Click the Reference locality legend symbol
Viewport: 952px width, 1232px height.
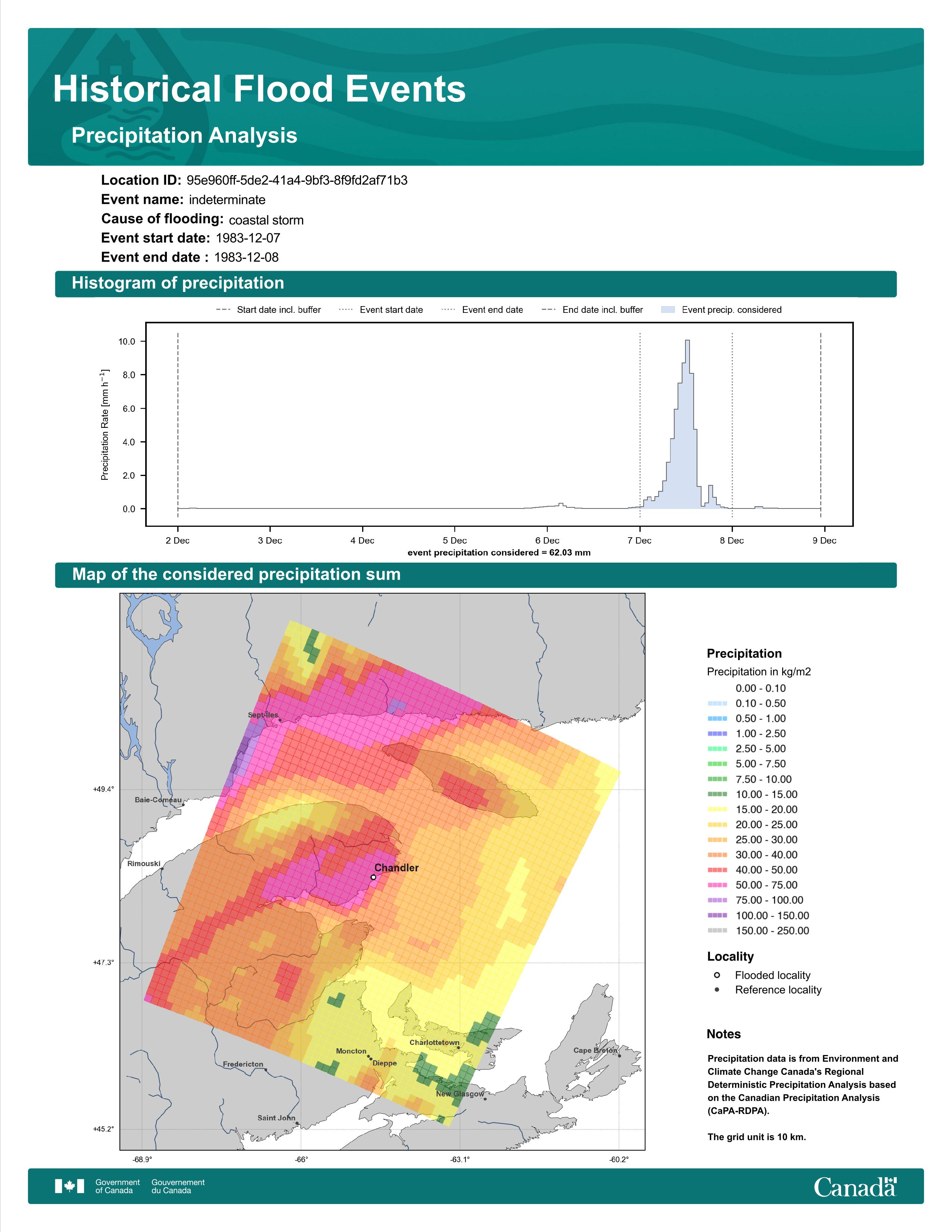click(x=717, y=989)
